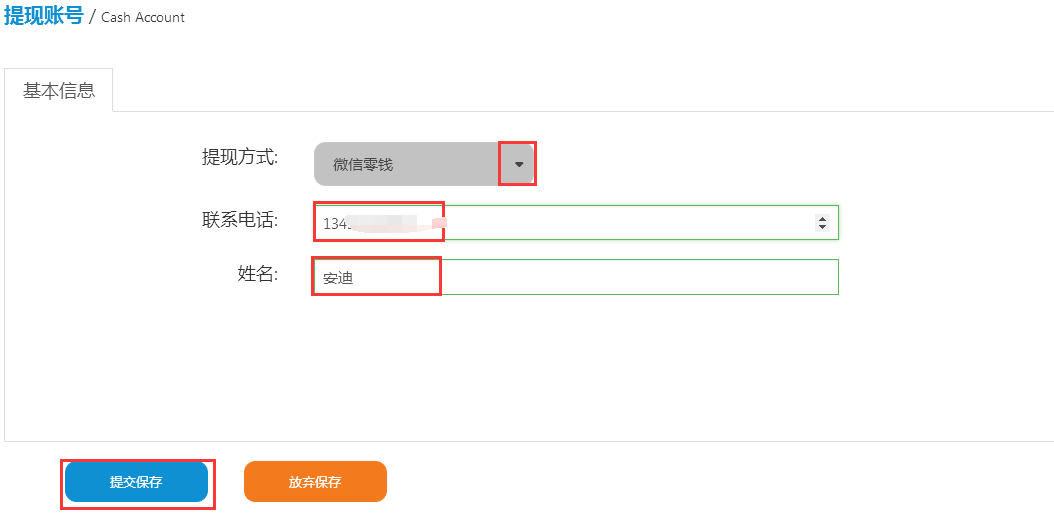
Task: Click the 微信零钱 combo box
Action: pos(423,164)
